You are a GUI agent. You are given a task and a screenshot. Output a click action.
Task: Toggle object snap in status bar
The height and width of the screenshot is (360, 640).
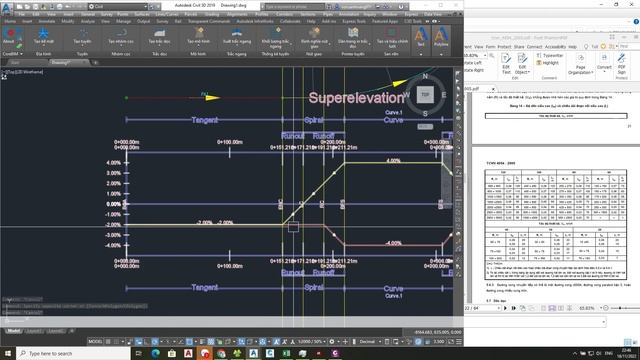pyautogui.click(x=190, y=342)
